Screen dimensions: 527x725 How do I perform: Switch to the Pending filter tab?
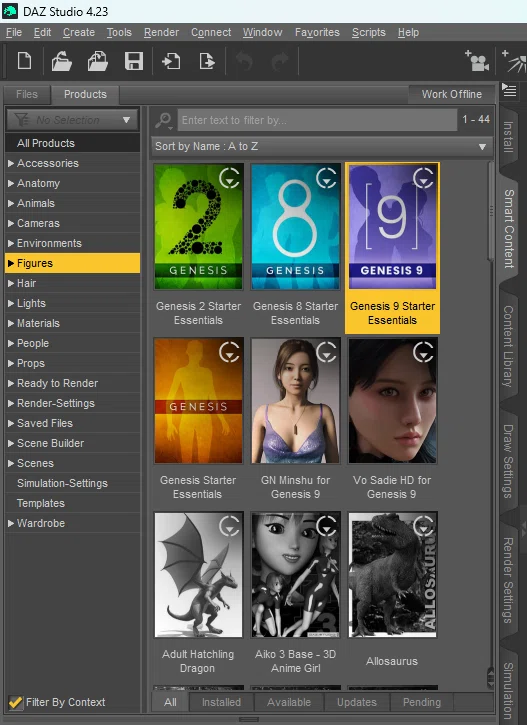422,702
